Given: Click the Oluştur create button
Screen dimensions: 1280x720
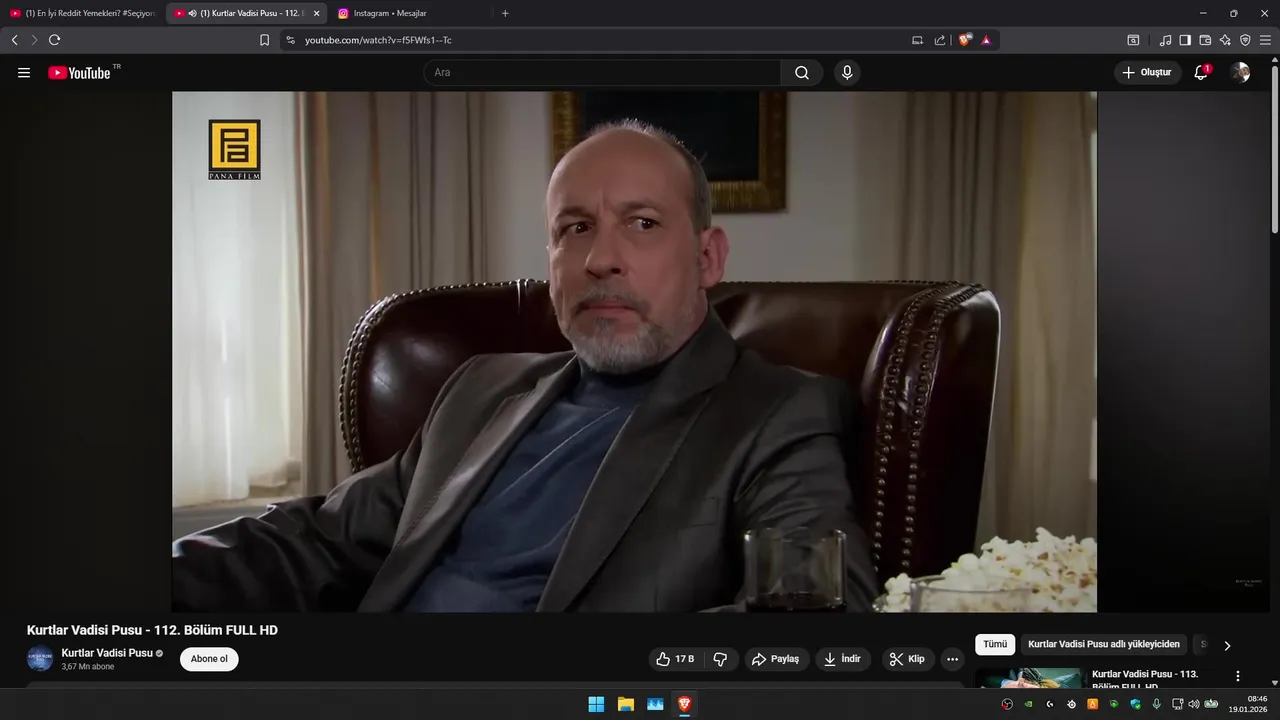Looking at the screenshot, I should pyautogui.click(x=1148, y=72).
